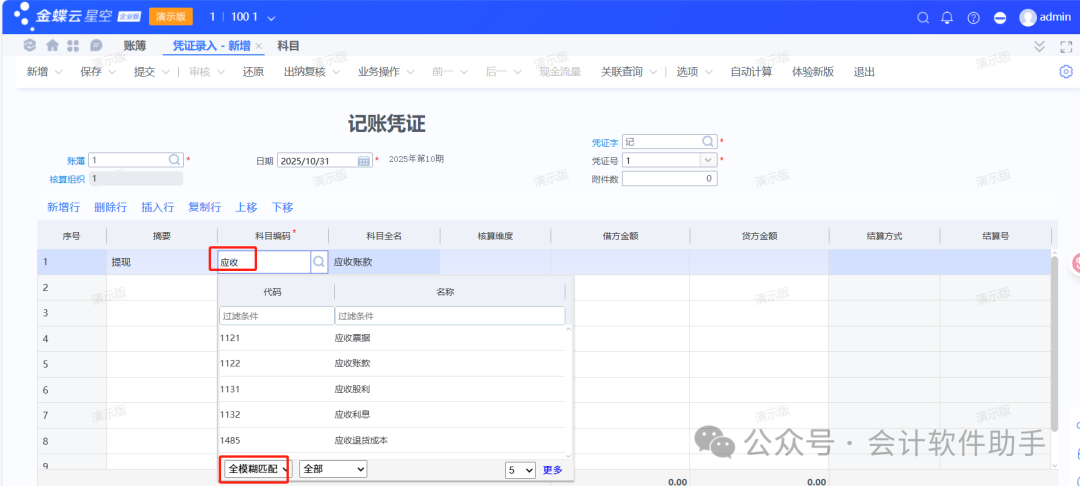Click the calendar icon beside the date field
1080x486 pixels.
364,160
